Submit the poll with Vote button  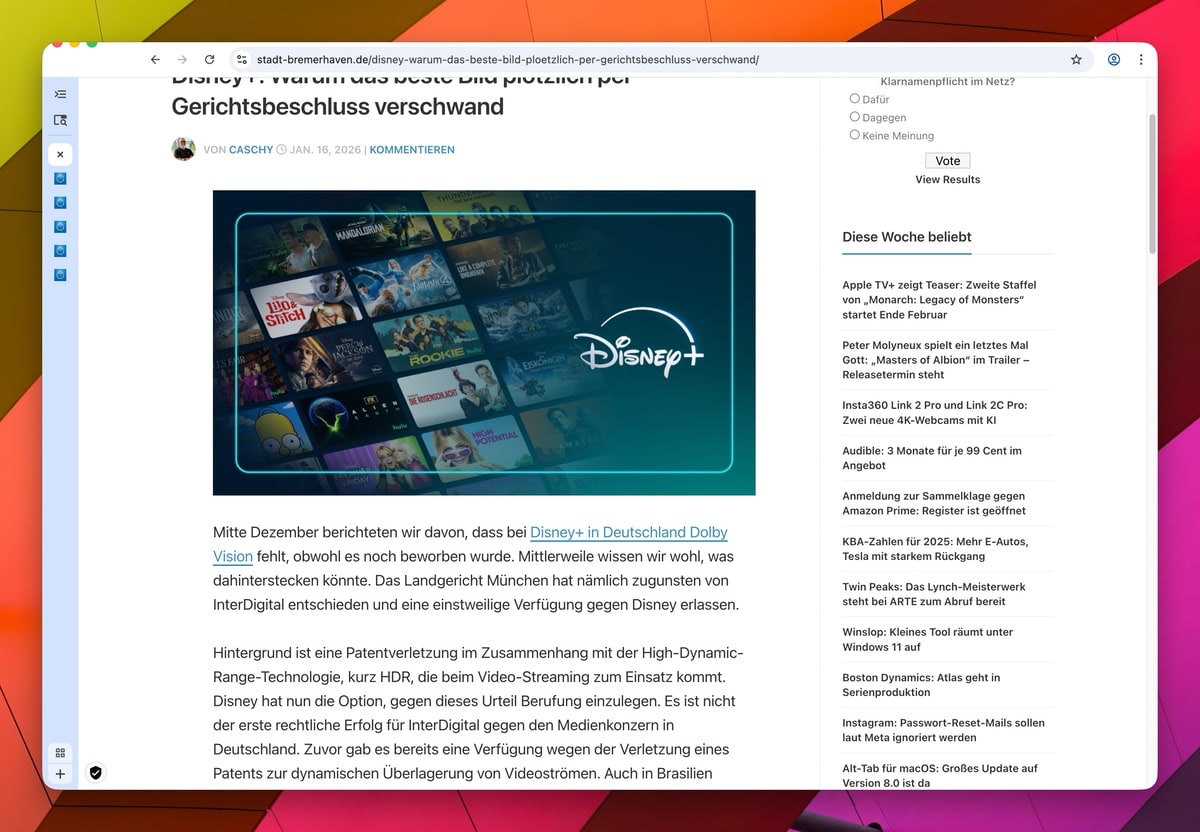click(x=948, y=161)
